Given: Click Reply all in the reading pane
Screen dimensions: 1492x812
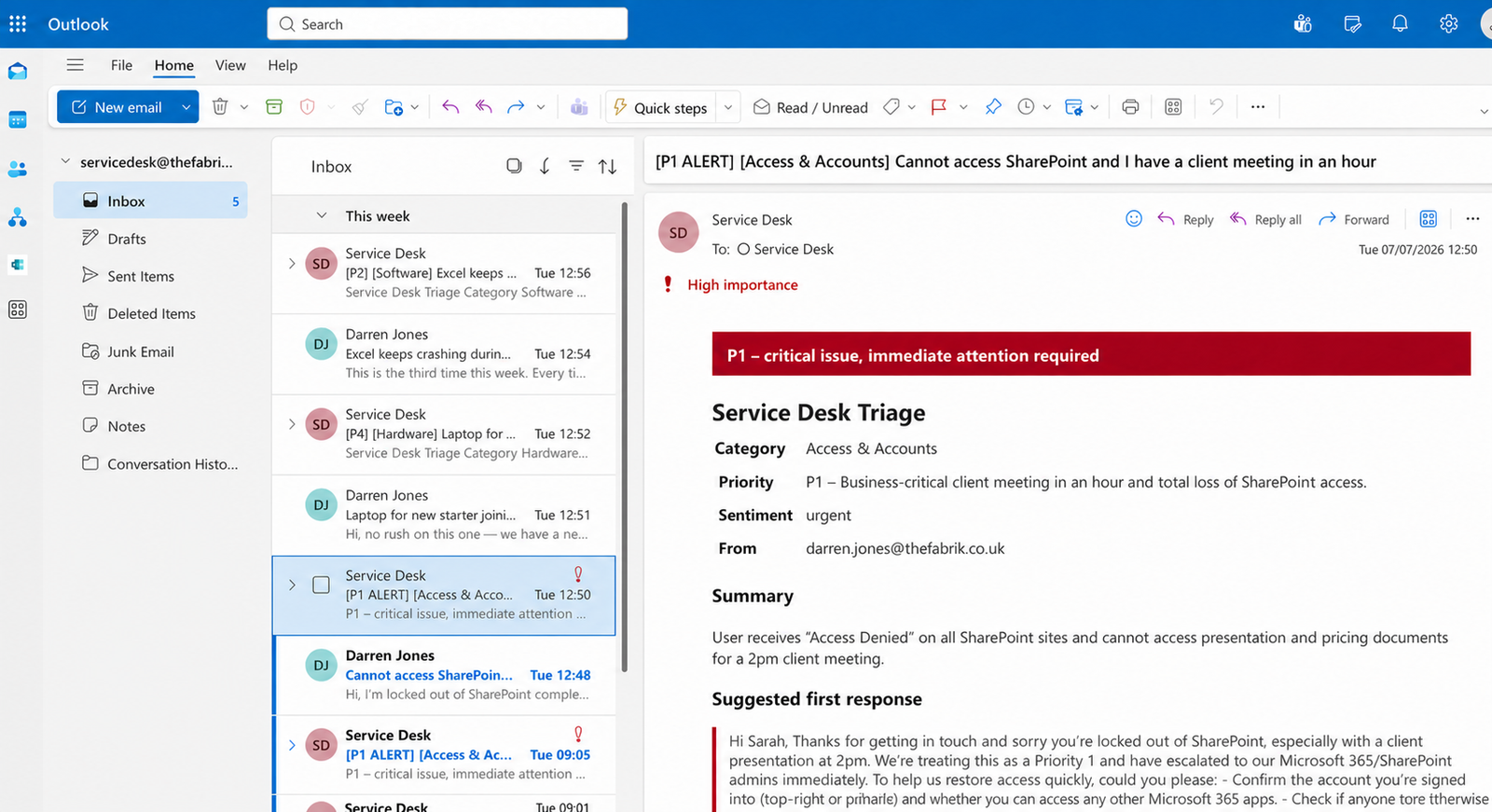Looking at the screenshot, I should pyautogui.click(x=1265, y=219).
